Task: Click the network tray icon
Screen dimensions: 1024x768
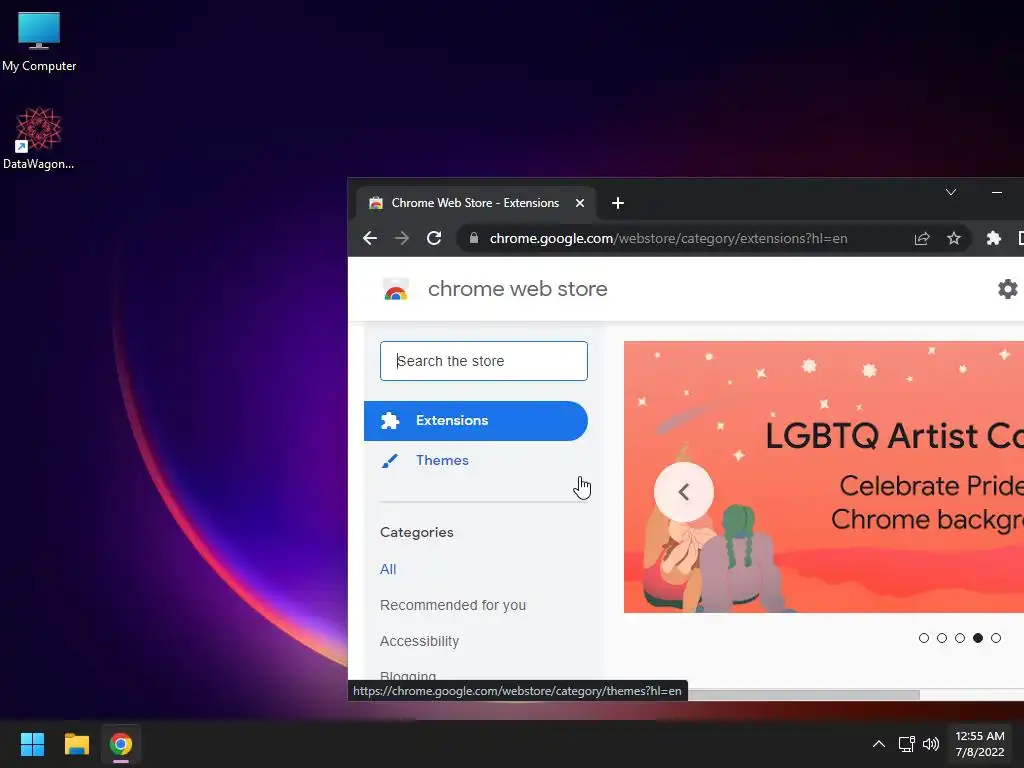Action: pyautogui.click(x=906, y=744)
